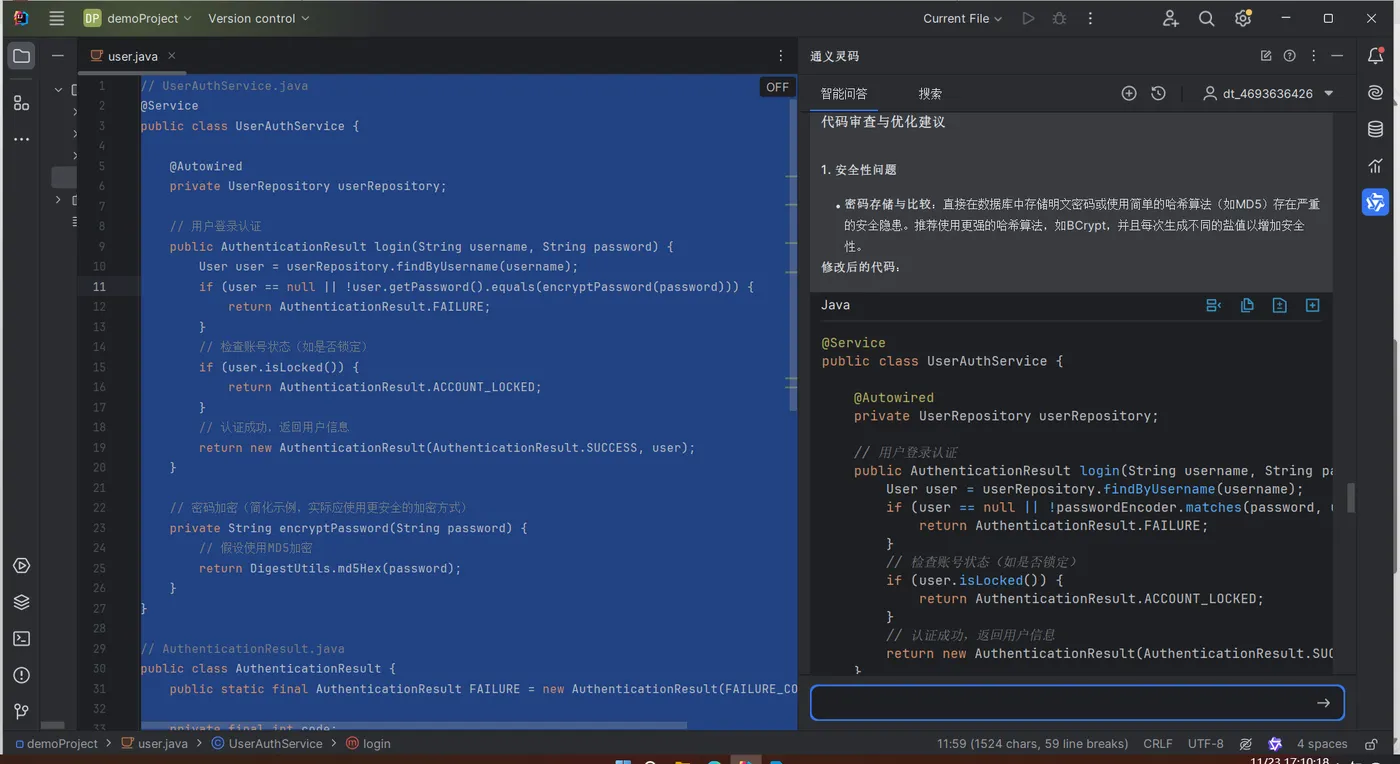Show more tool windows ellipsis in left sidebar
1400x764 pixels.
coord(21,139)
